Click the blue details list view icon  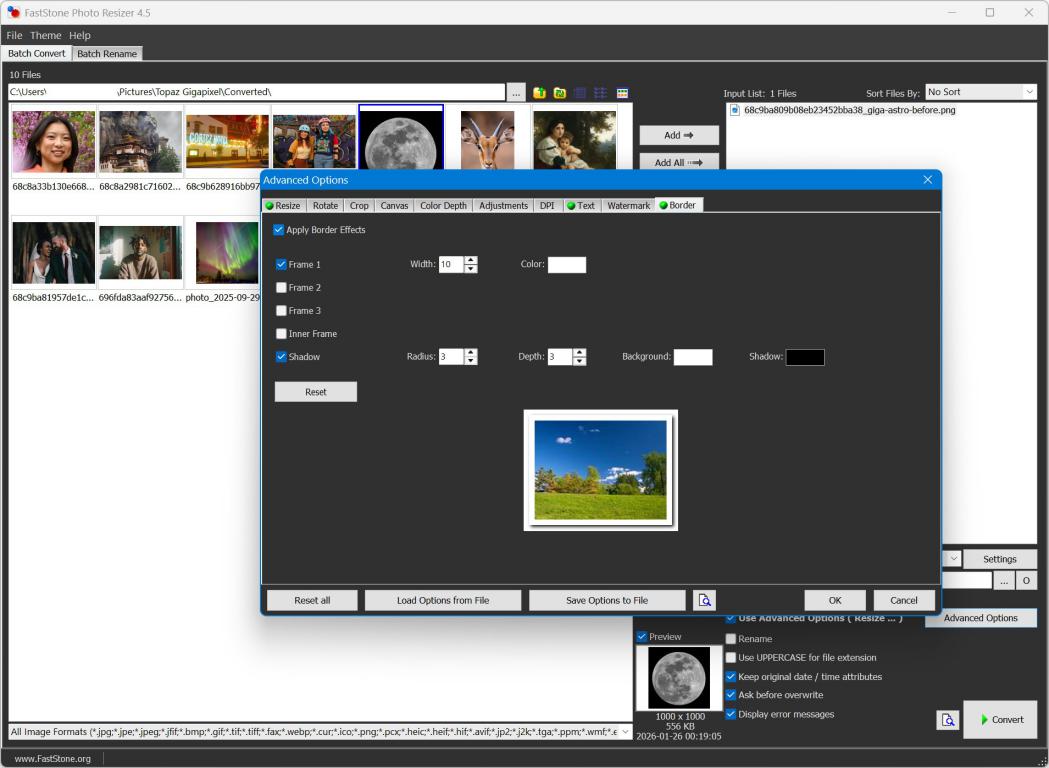point(601,93)
